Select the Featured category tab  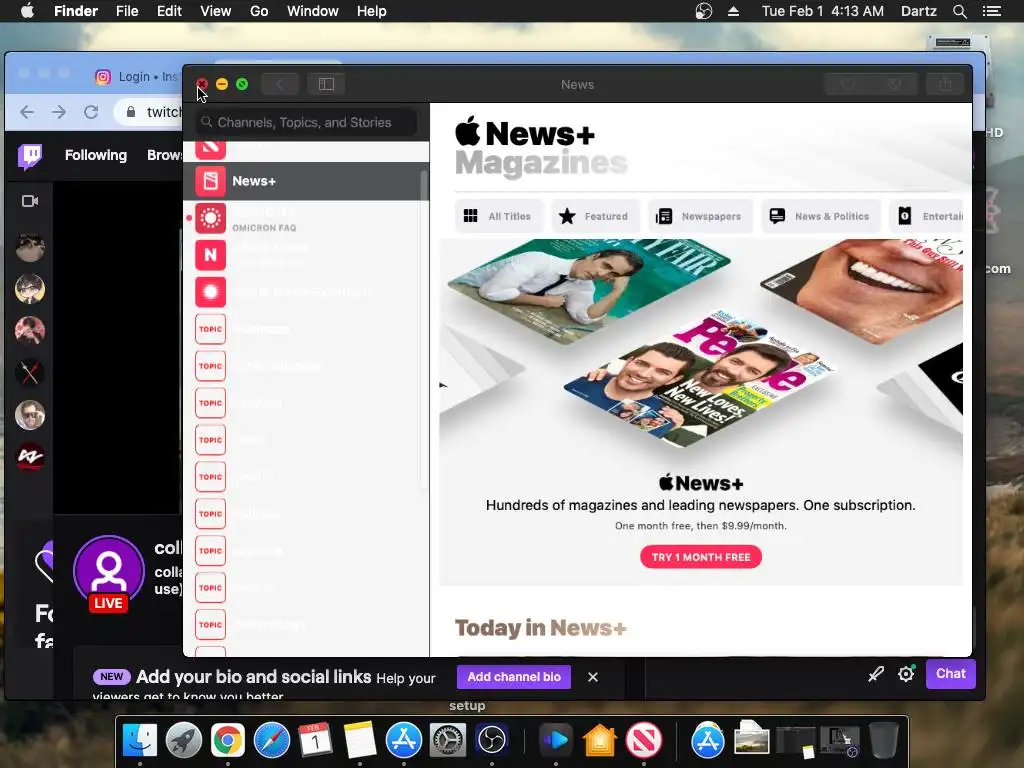pos(595,216)
